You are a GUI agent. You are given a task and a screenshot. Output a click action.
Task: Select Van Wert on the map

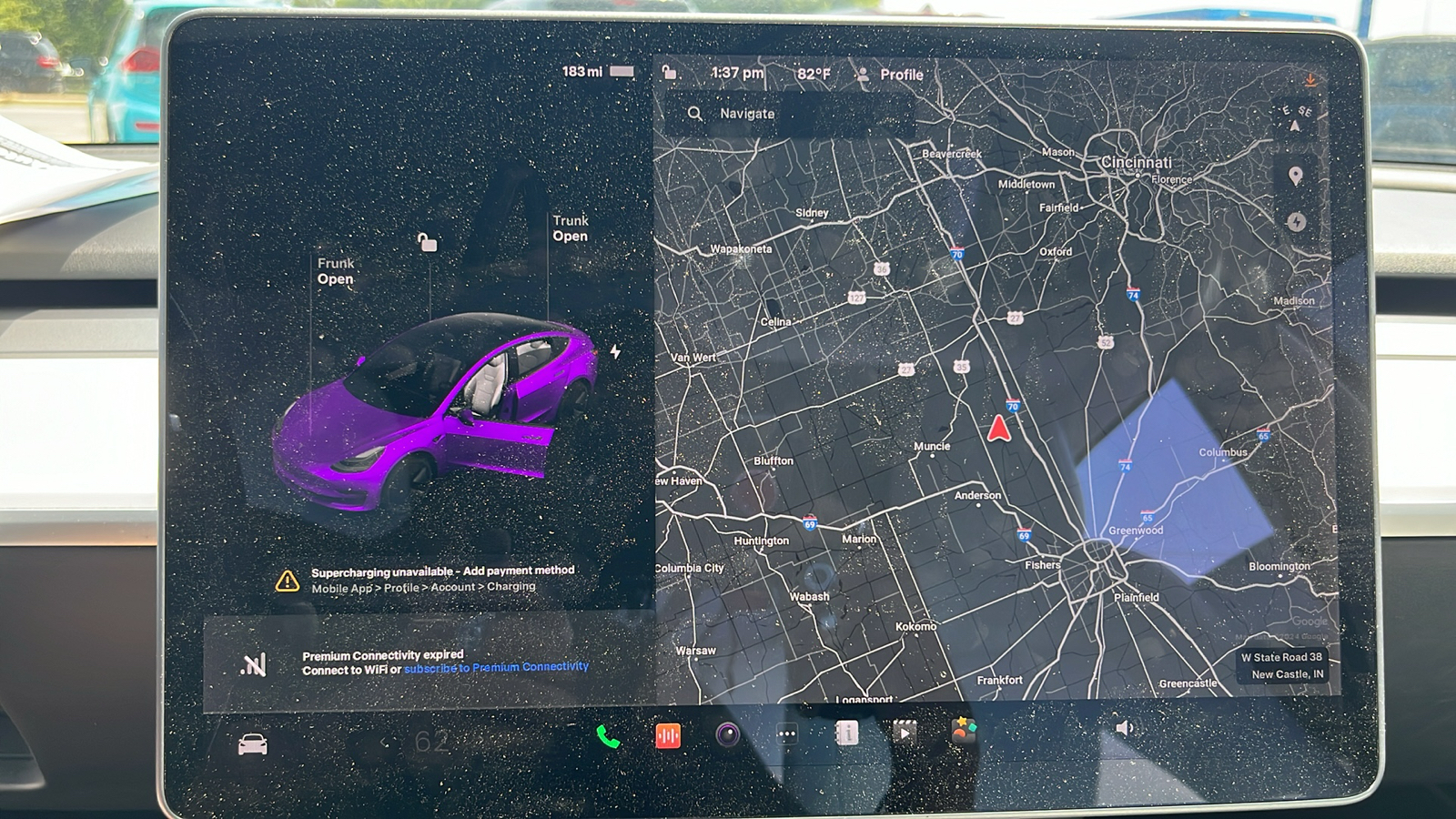pyautogui.click(x=693, y=358)
